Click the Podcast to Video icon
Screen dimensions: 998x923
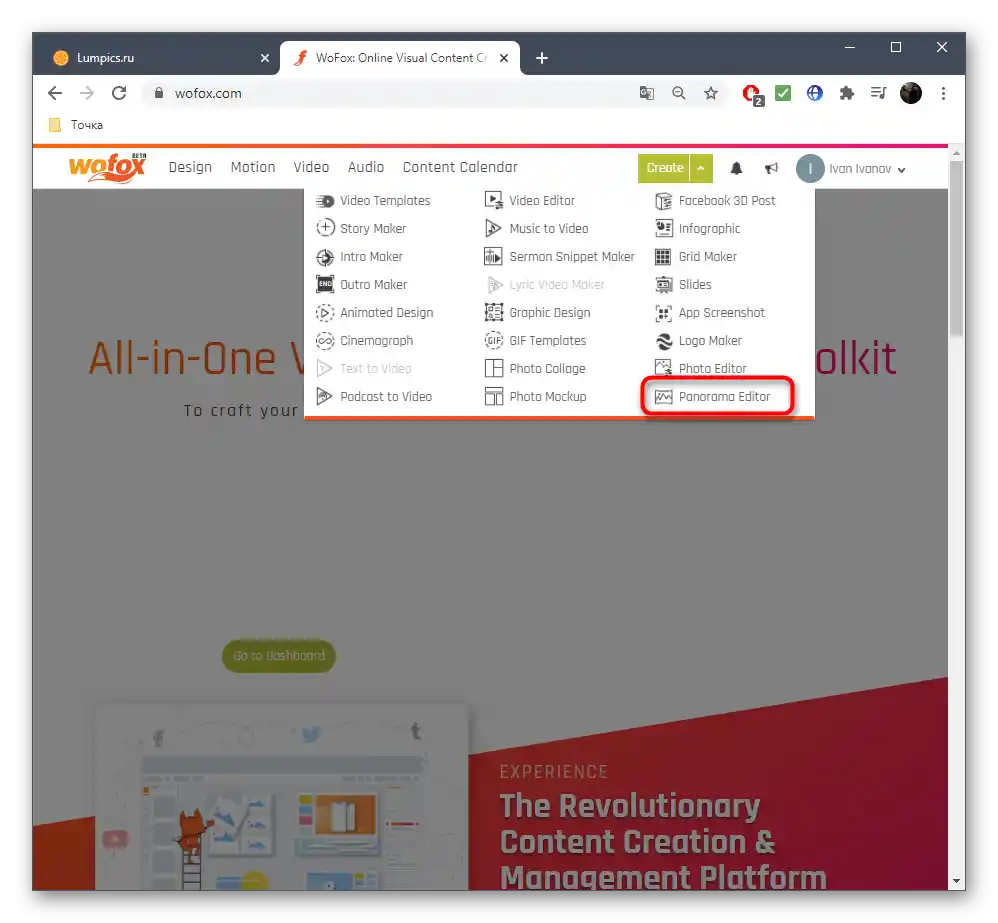(x=325, y=397)
